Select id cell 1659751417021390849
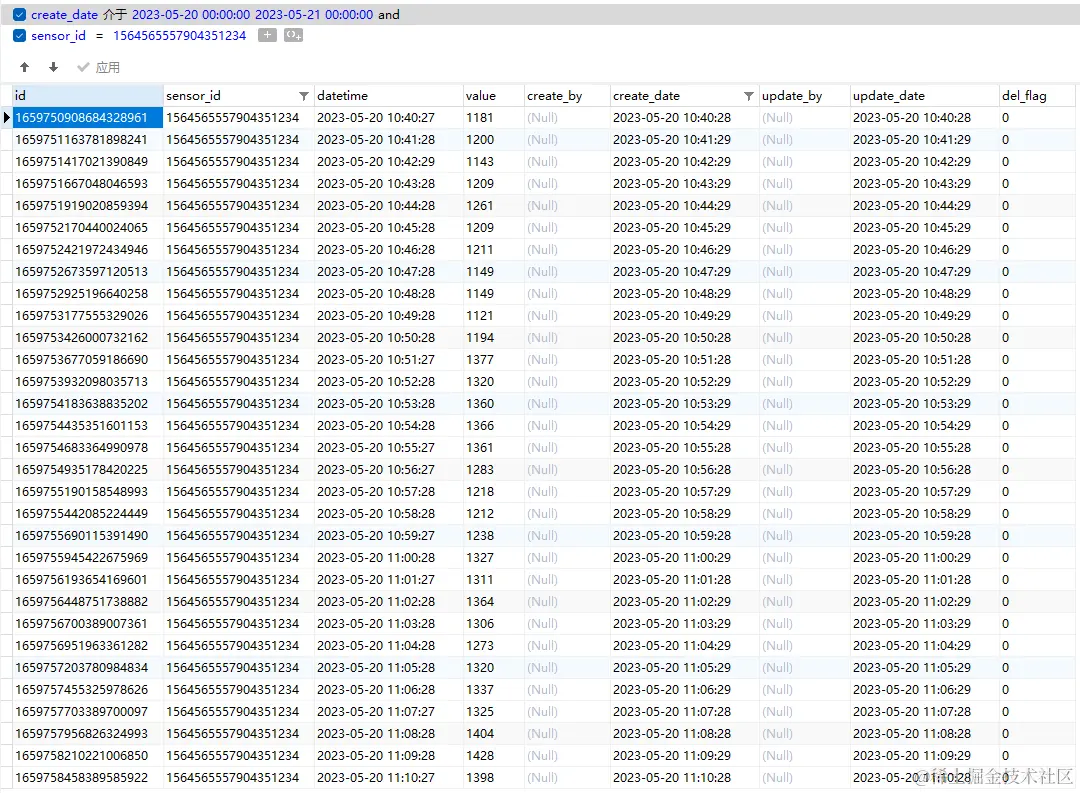This screenshot has height=793, width=1080. [87, 162]
